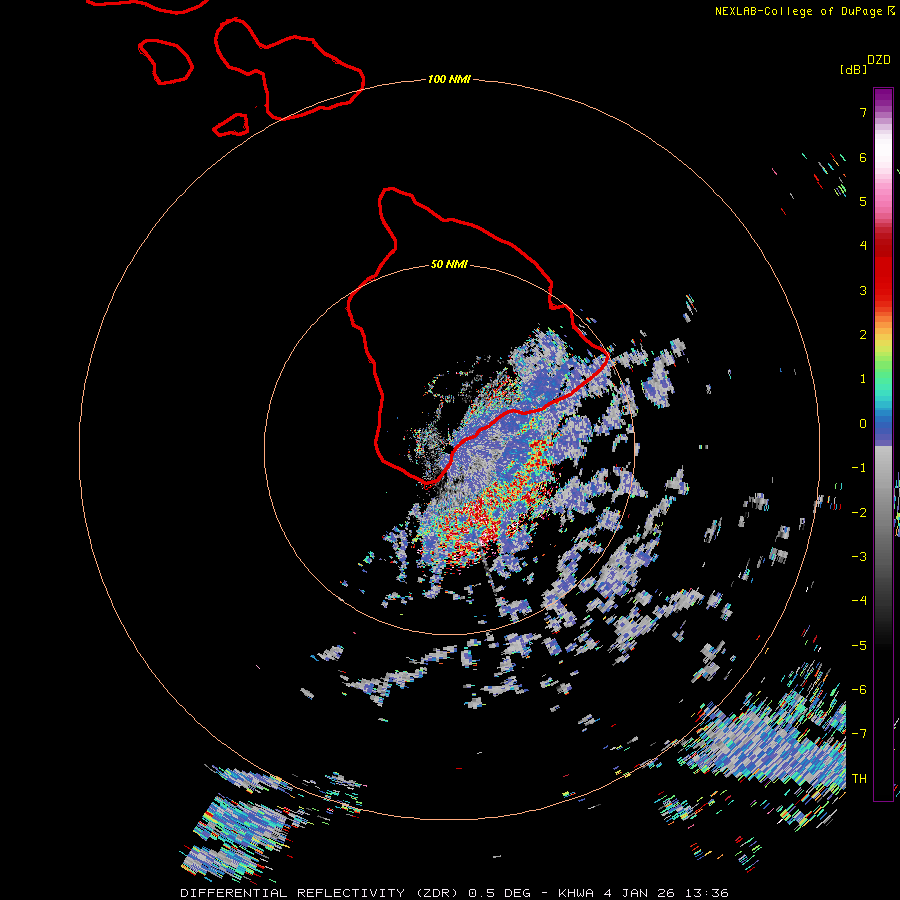Viewport: 900px width, 900px height.
Task: Select the "NEXLAB-College of DuPage" credit text
Action: 798,11
